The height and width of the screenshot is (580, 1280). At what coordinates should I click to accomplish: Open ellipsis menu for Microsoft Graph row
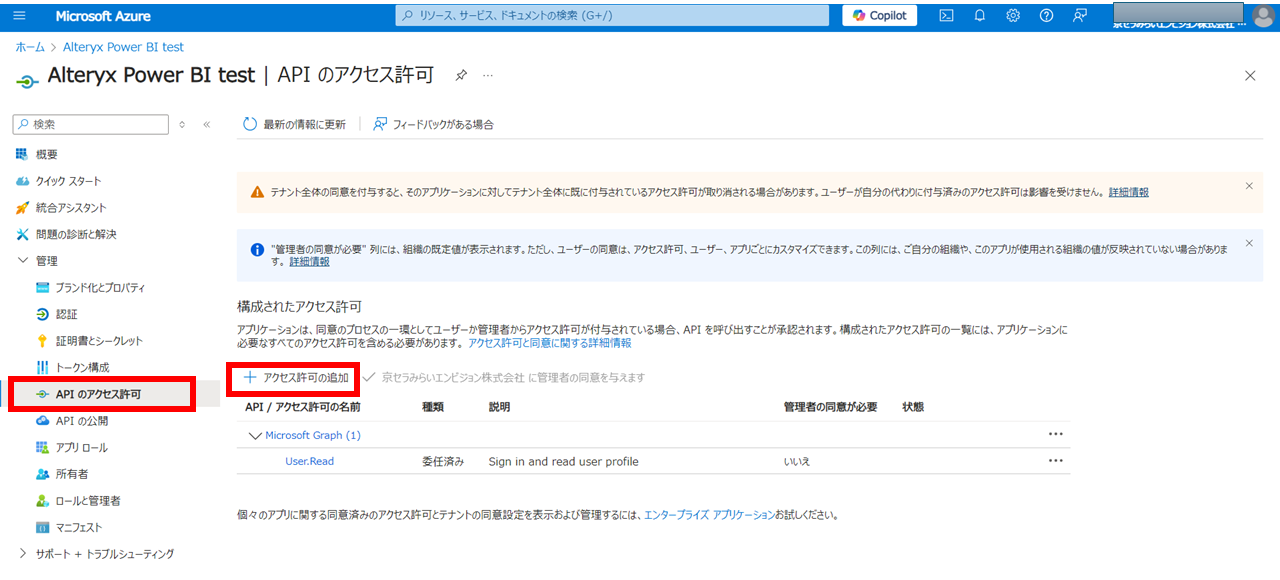point(1055,435)
